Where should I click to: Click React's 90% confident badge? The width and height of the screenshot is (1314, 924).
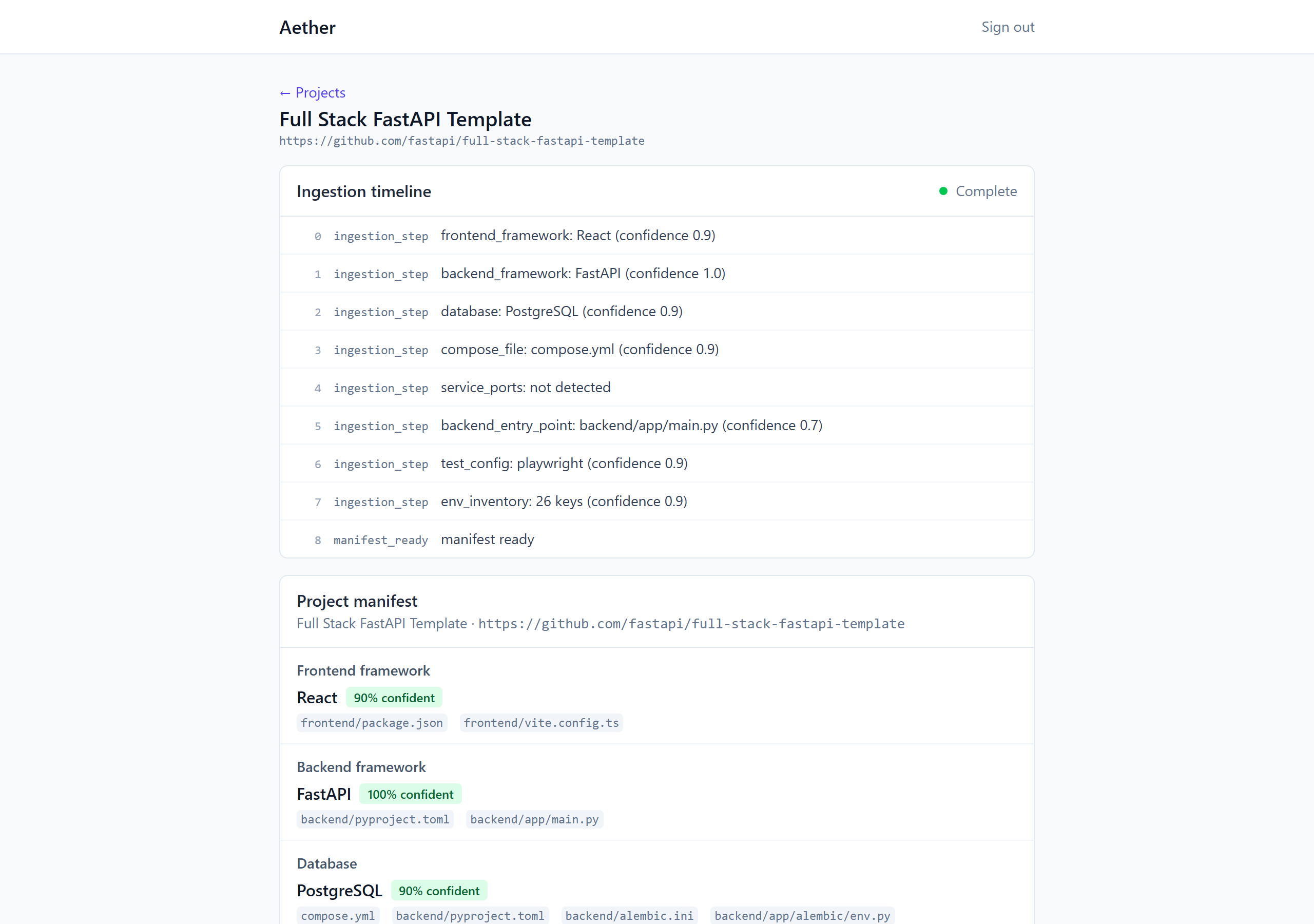(x=394, y=697)
